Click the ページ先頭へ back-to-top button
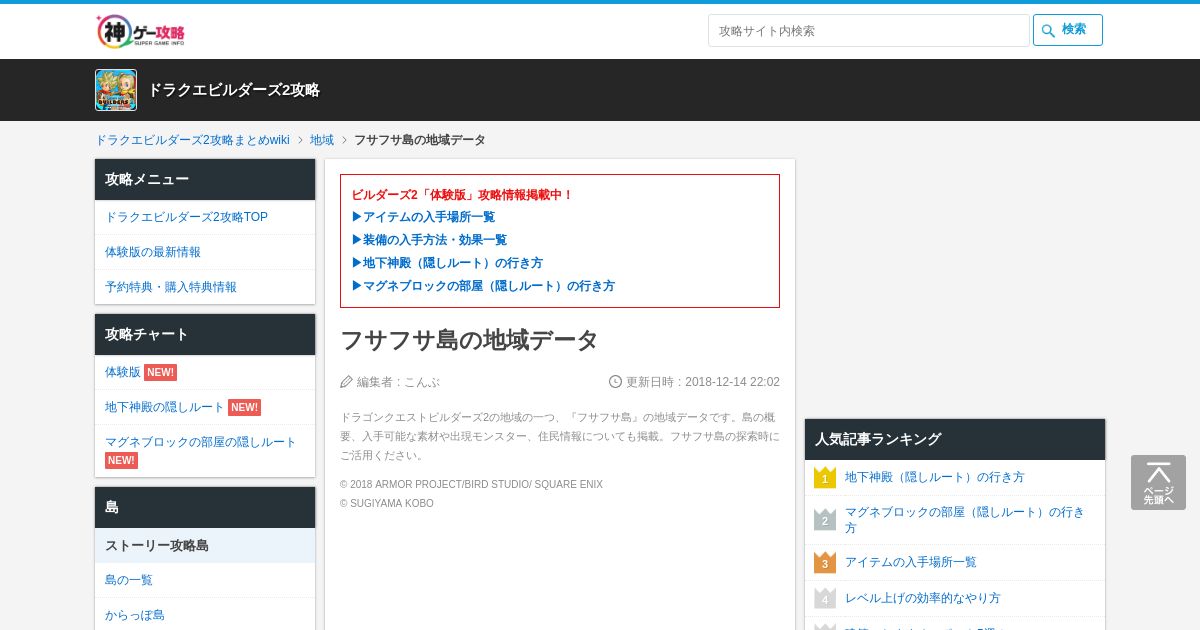1200x630 pixels. coord(1158,483)
